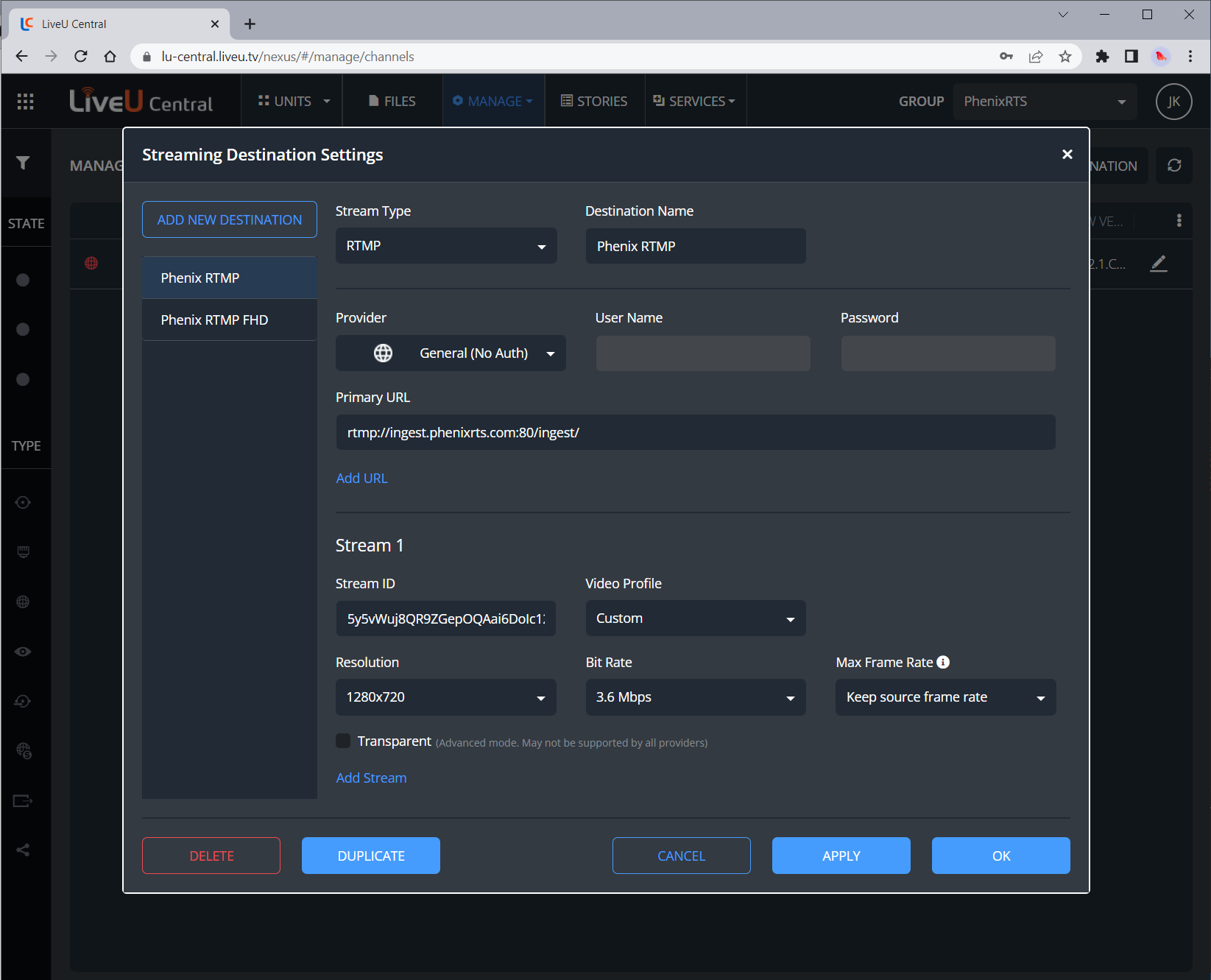The image size is (1211, 980).
Task: Click the Destination Name field
Action: (696, 246)
